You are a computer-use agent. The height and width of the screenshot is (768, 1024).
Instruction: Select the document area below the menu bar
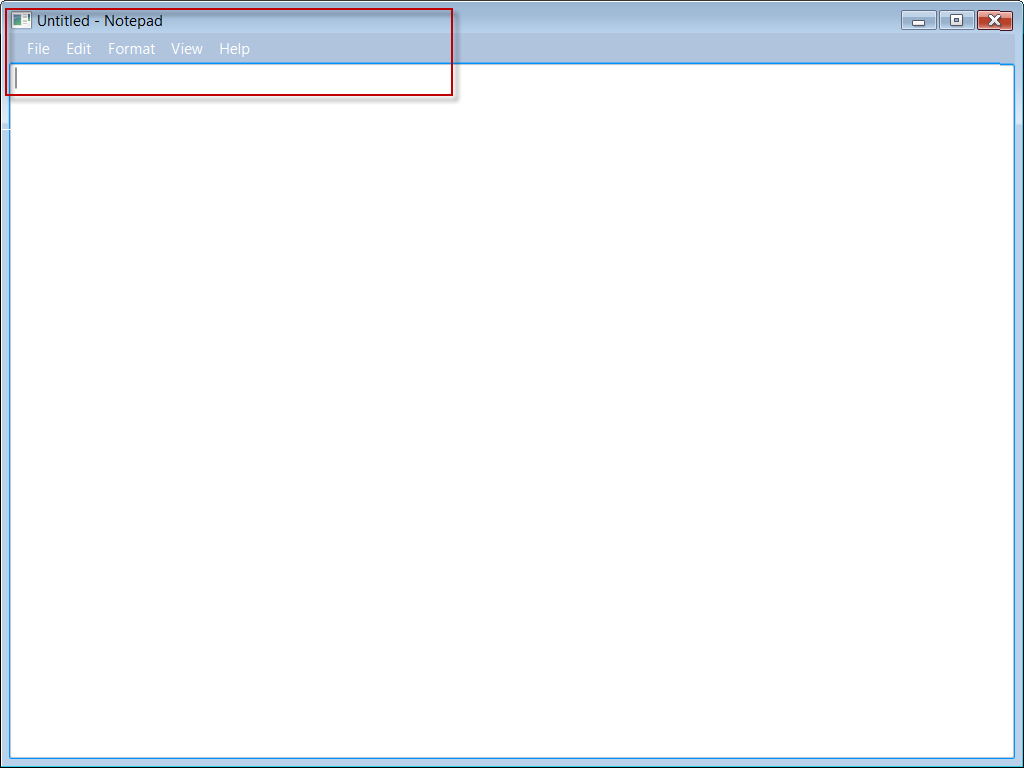tap(500, 400)
